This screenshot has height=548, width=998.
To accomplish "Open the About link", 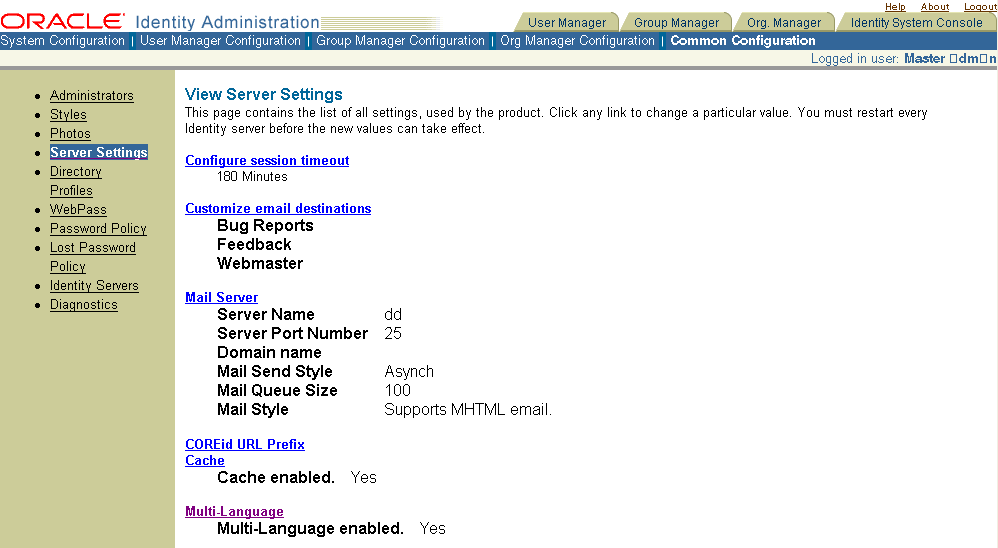I will [934, 6].
